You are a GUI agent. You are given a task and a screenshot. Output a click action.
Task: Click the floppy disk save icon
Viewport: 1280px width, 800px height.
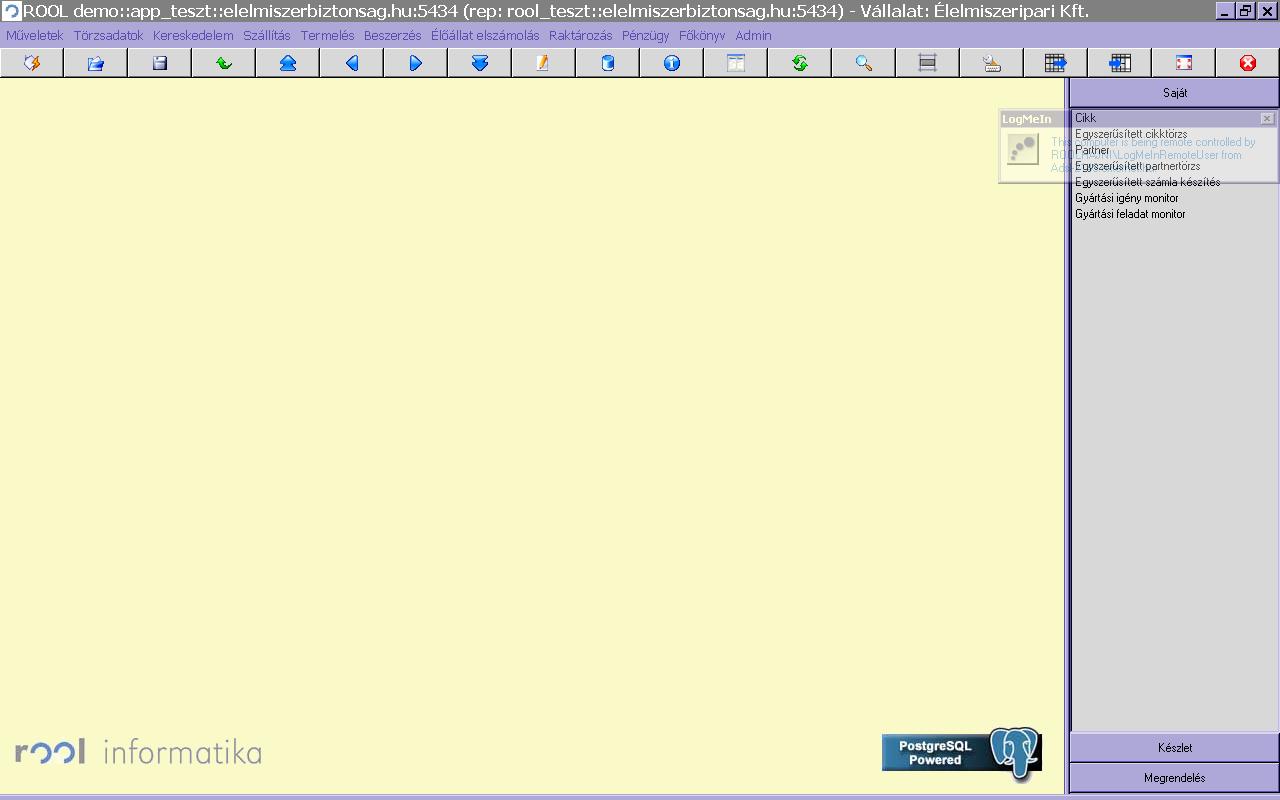coord(159,63)
